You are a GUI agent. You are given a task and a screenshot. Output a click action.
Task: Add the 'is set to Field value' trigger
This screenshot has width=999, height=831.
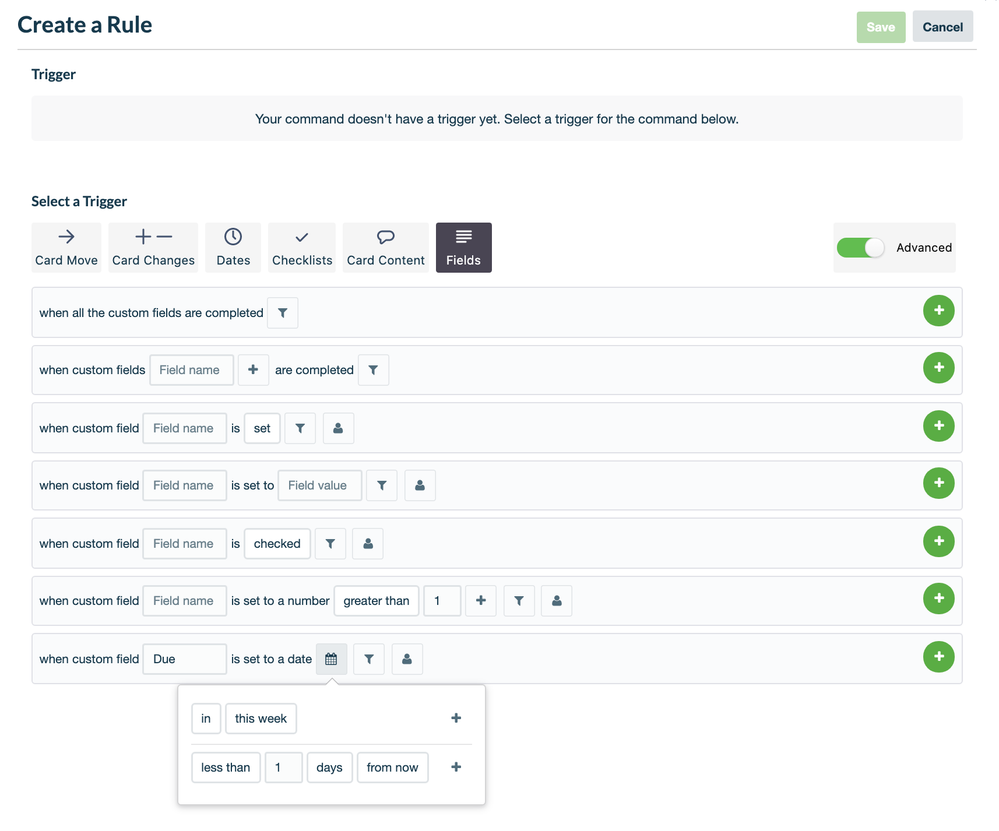coord(938,483)
